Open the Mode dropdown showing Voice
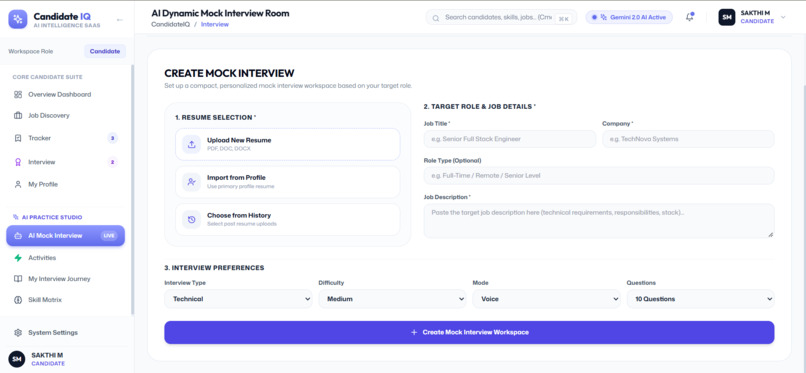The height and width of the screenshot is (373, 806). click(546, 299)
